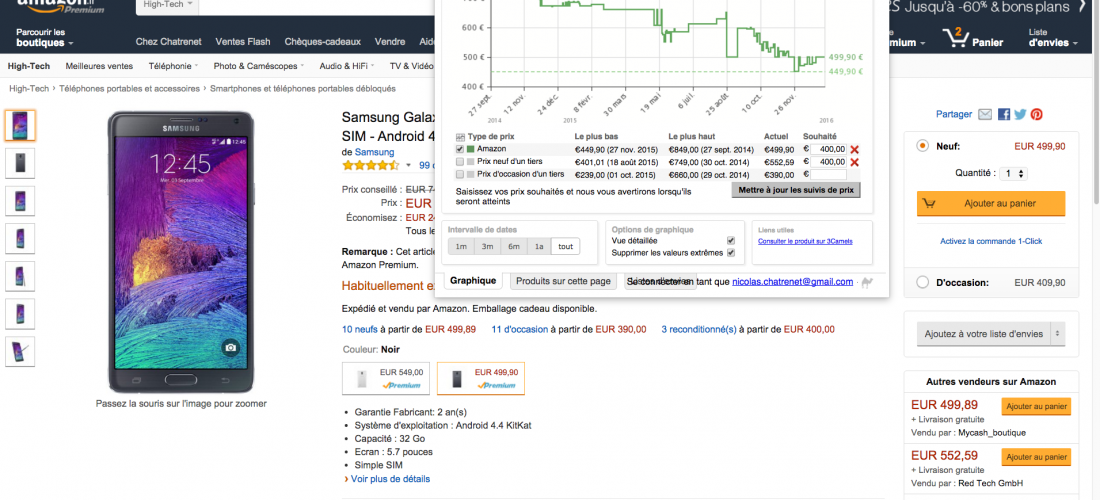1100x500 pixels.
Task: Select last thumbnail with stylus
Action: (20, 352)
